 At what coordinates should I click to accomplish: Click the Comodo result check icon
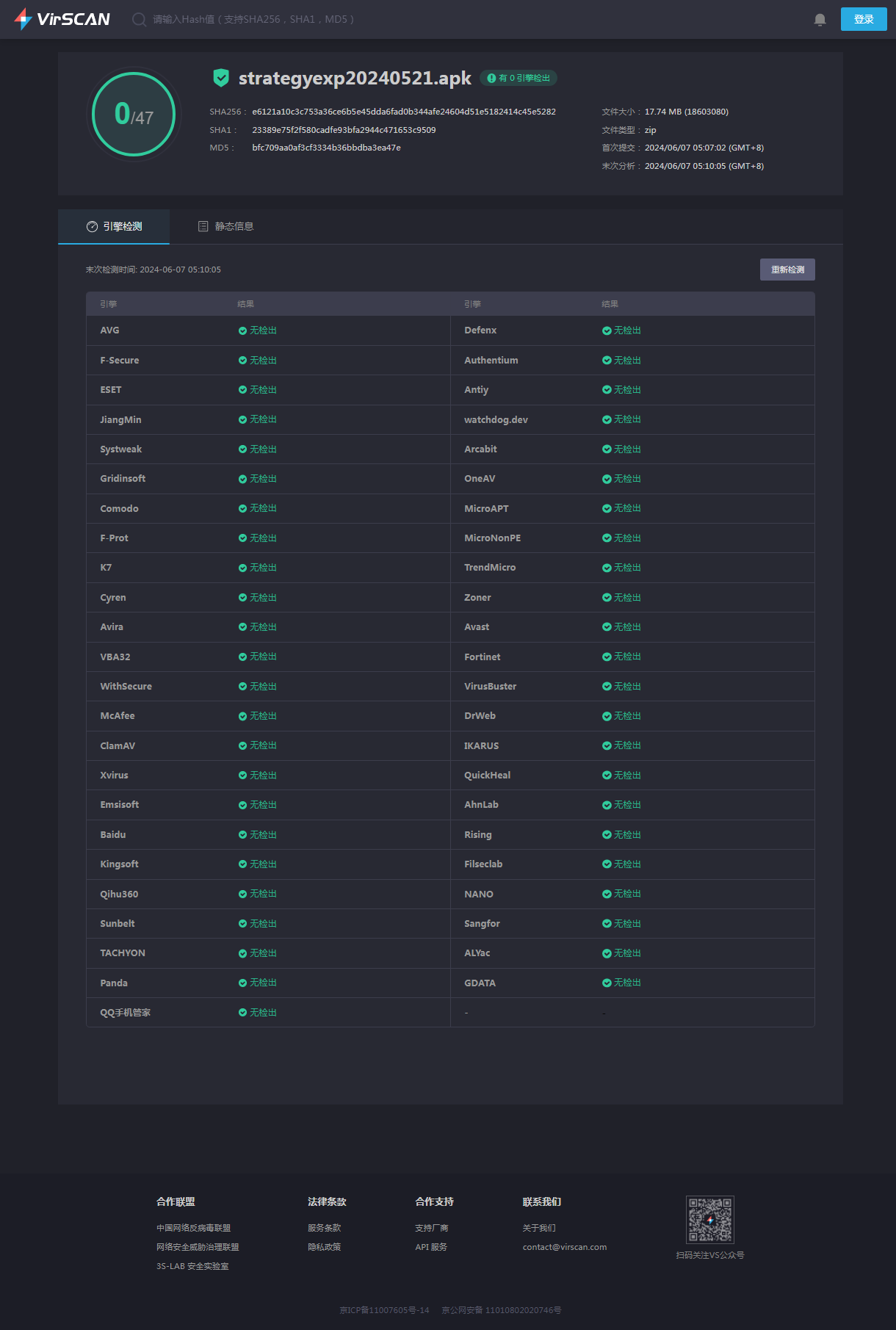coord(242,508)
